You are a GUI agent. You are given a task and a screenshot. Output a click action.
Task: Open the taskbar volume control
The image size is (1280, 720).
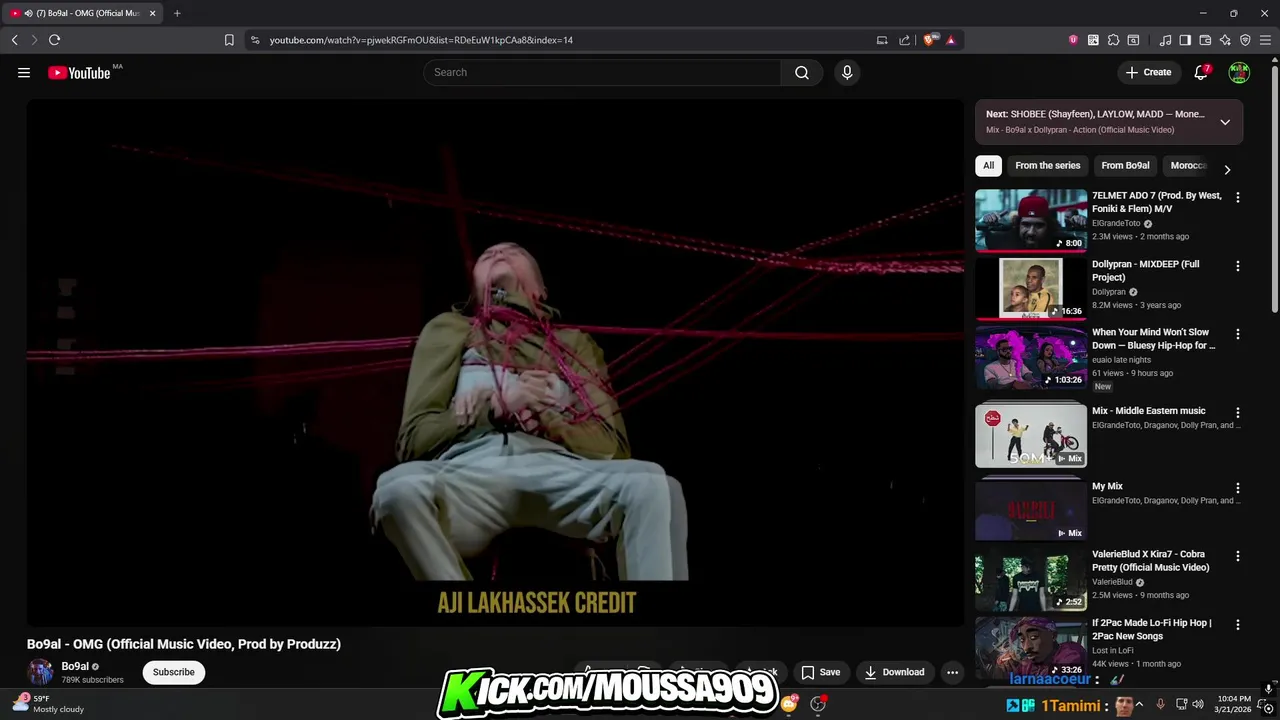pyautogui.click(x=1198, y=704)
